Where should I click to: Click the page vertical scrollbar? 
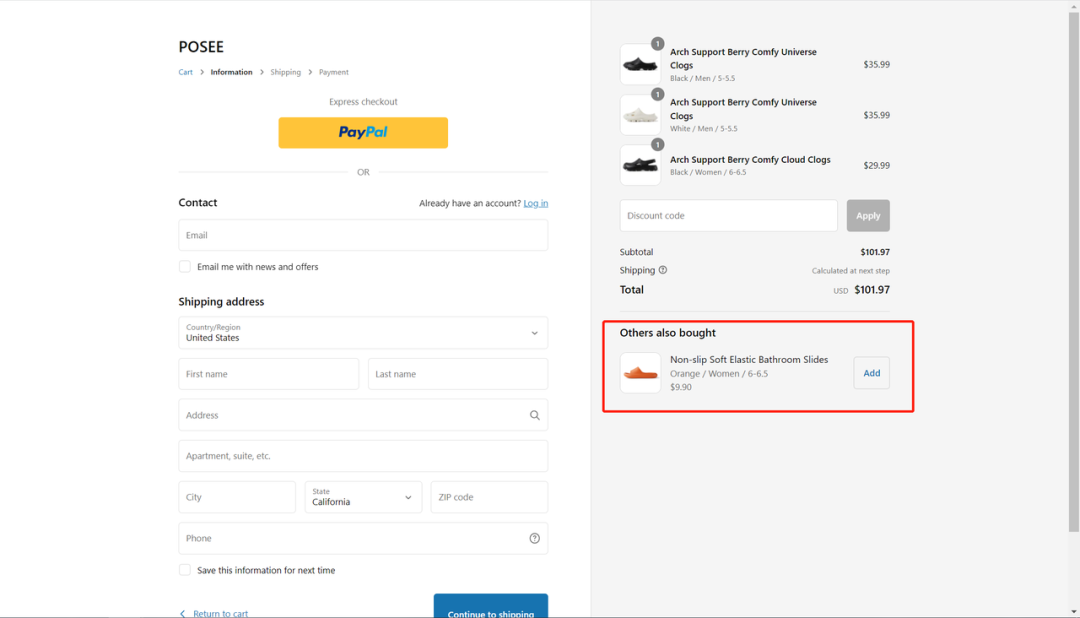click(x=1074, y=272)
